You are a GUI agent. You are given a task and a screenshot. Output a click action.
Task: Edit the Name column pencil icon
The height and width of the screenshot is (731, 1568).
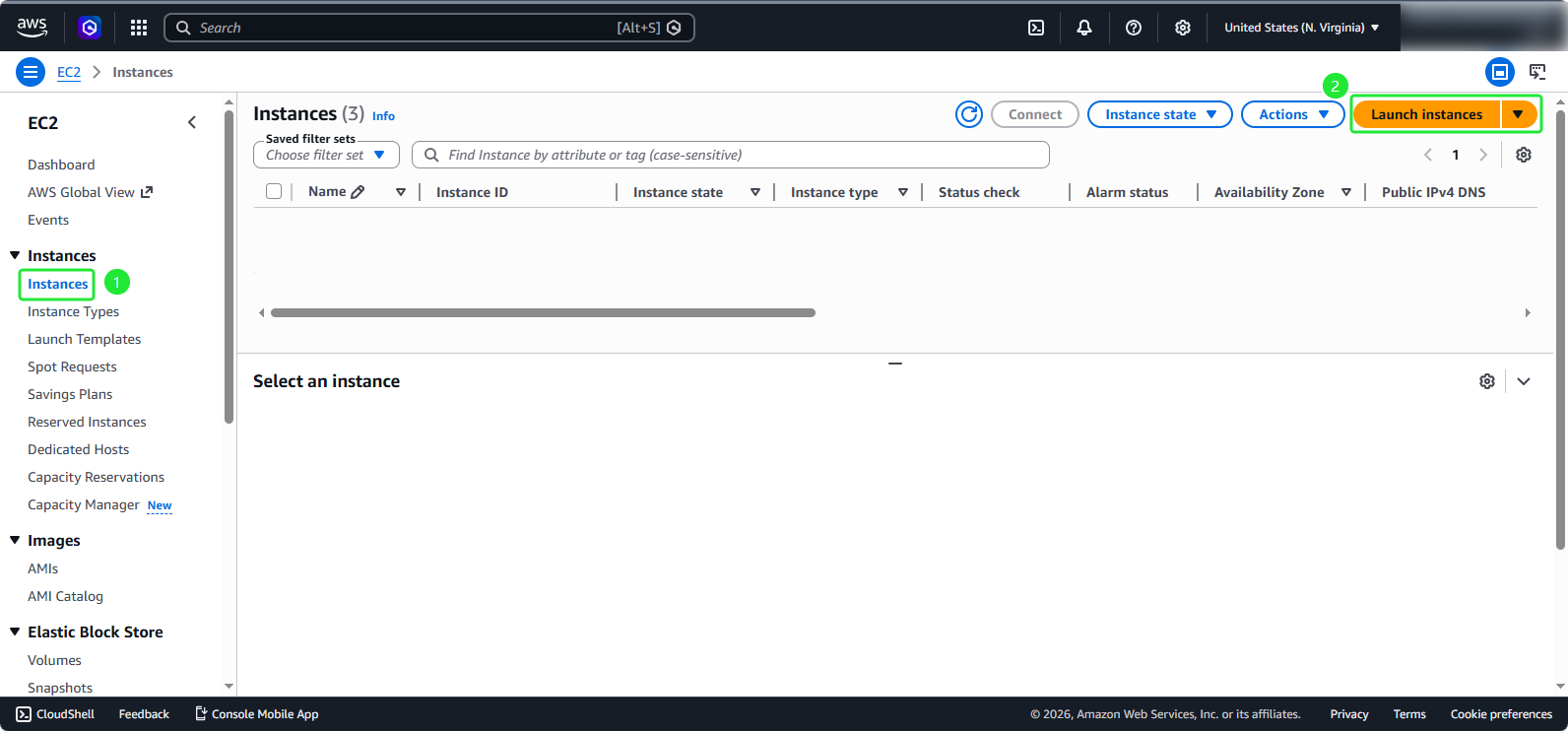pos(358,192)
